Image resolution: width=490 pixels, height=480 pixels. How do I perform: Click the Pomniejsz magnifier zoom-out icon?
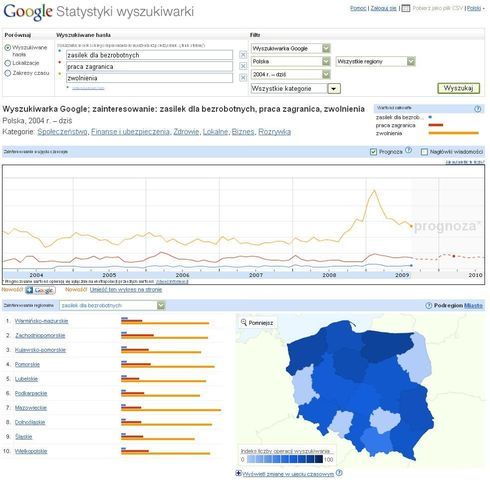[244, 322]
